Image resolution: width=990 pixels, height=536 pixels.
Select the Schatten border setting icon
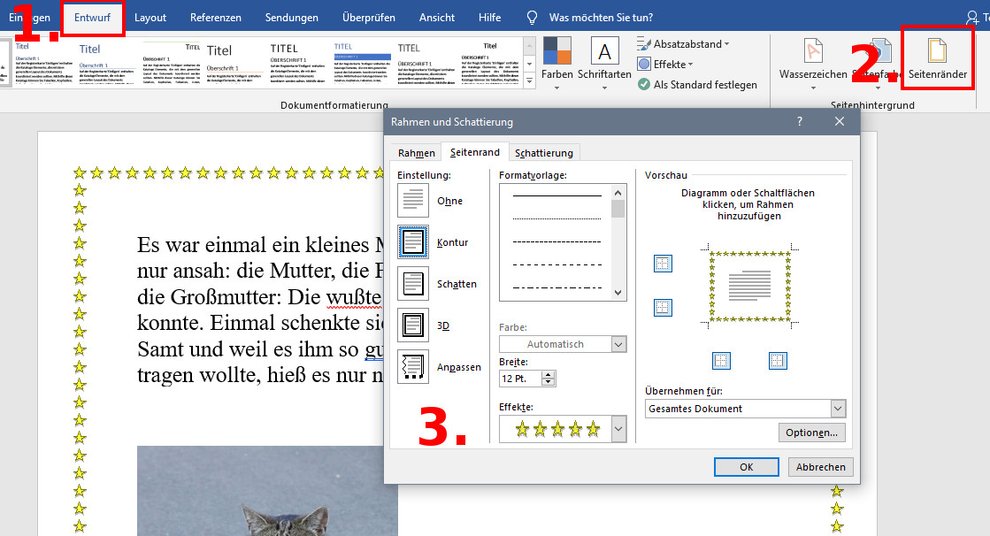(413, 284)
